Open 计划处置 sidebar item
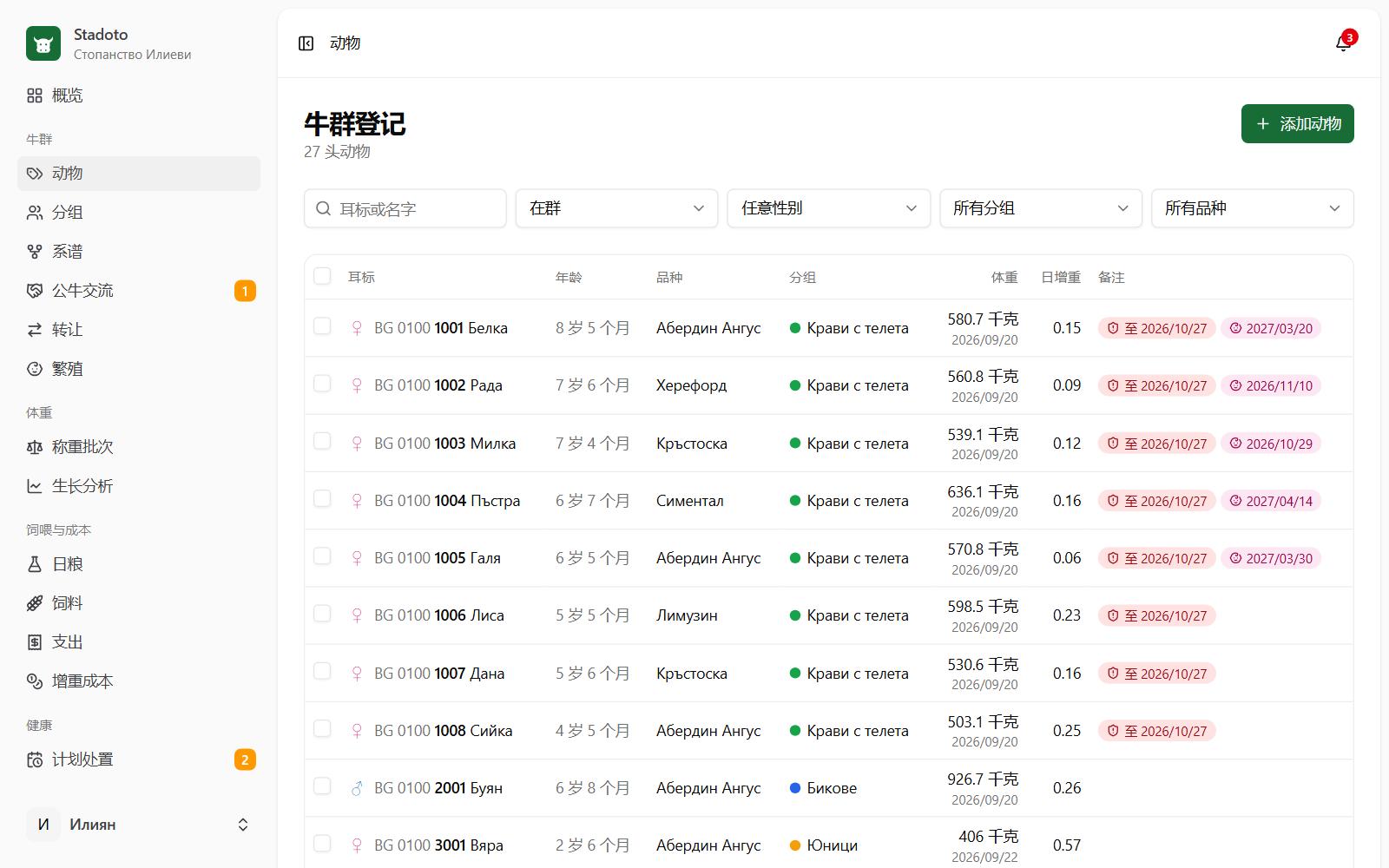 pyautogui.click(x=139, y=759)
